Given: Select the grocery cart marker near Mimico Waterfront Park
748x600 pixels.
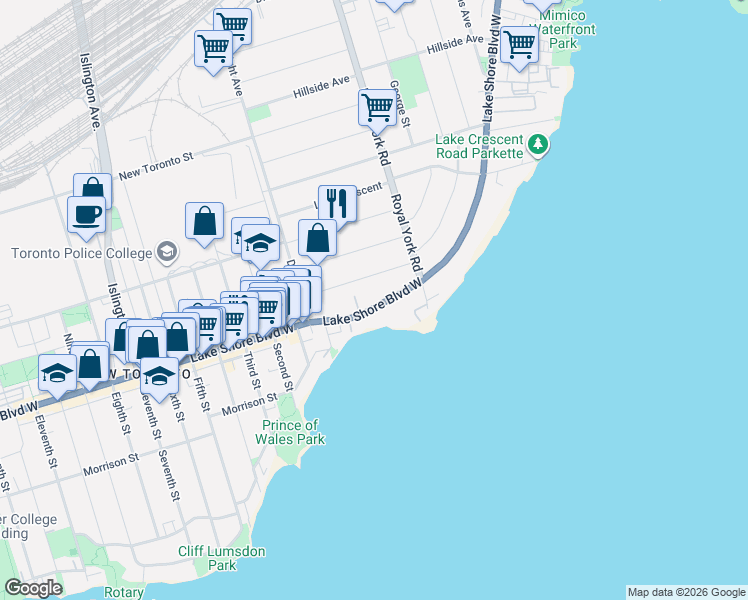Looking at the screenshot, I should [519, 49].
